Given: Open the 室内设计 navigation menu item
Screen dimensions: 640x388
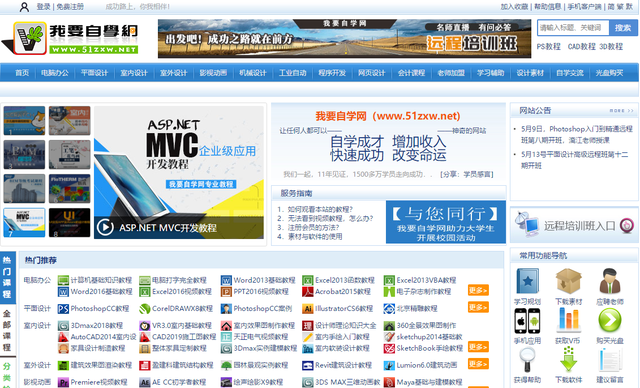Looking at the screenshot, I should pos(133,73).
